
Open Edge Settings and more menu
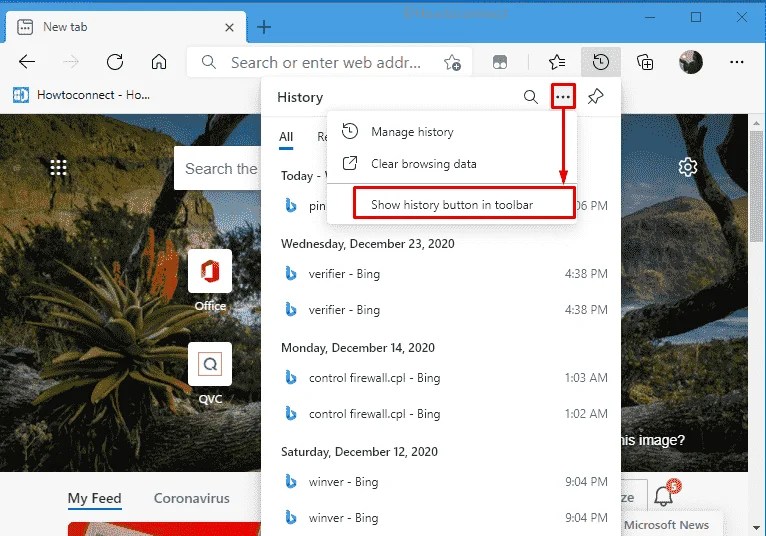tap(736, 62)
